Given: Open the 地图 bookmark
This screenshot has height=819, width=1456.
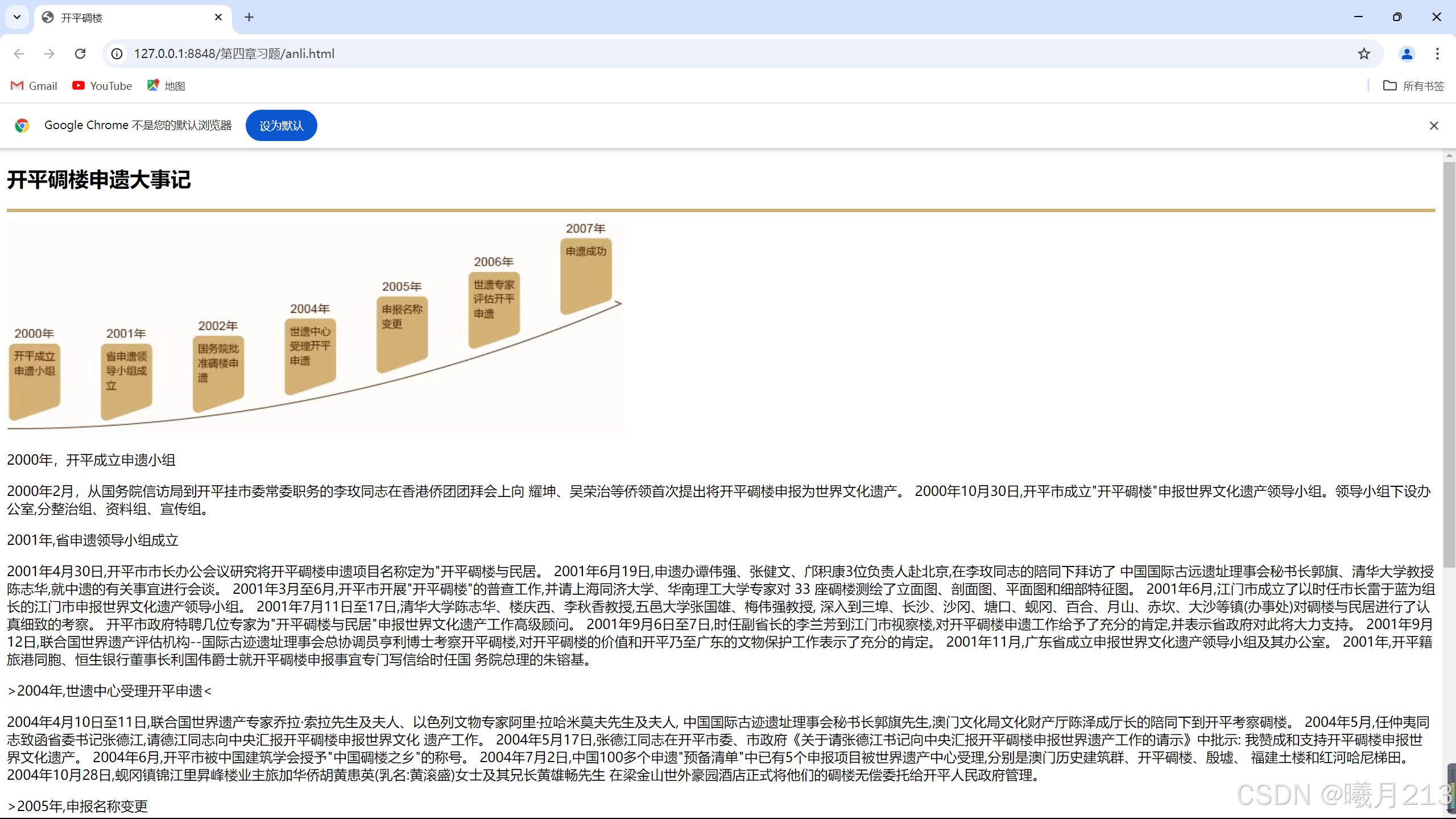Looking at the screenshot, I should point(166,86).
